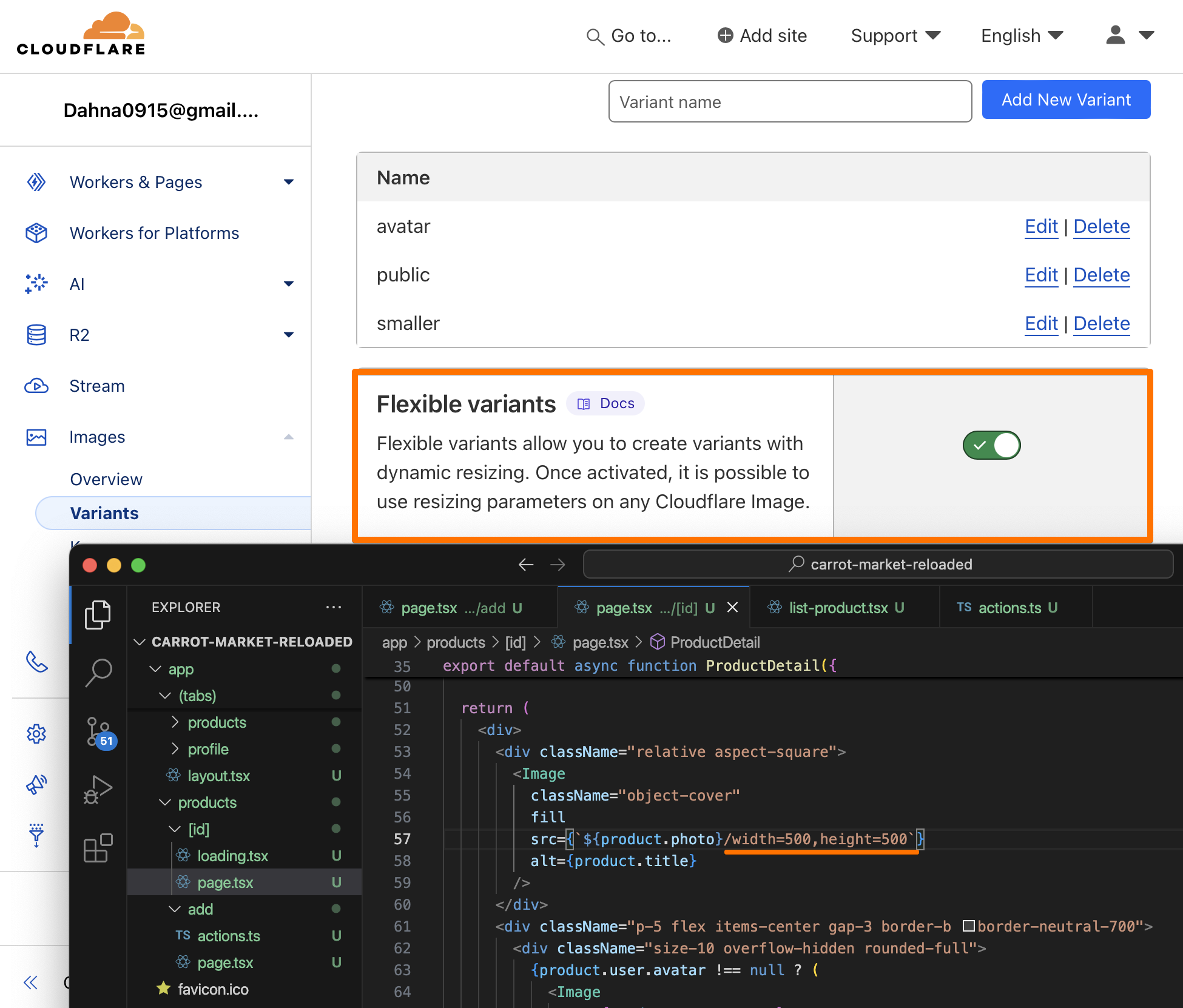Screen dimensions: 1183x1008
Task: Open the Support dropdown
Action: [895, 36]
